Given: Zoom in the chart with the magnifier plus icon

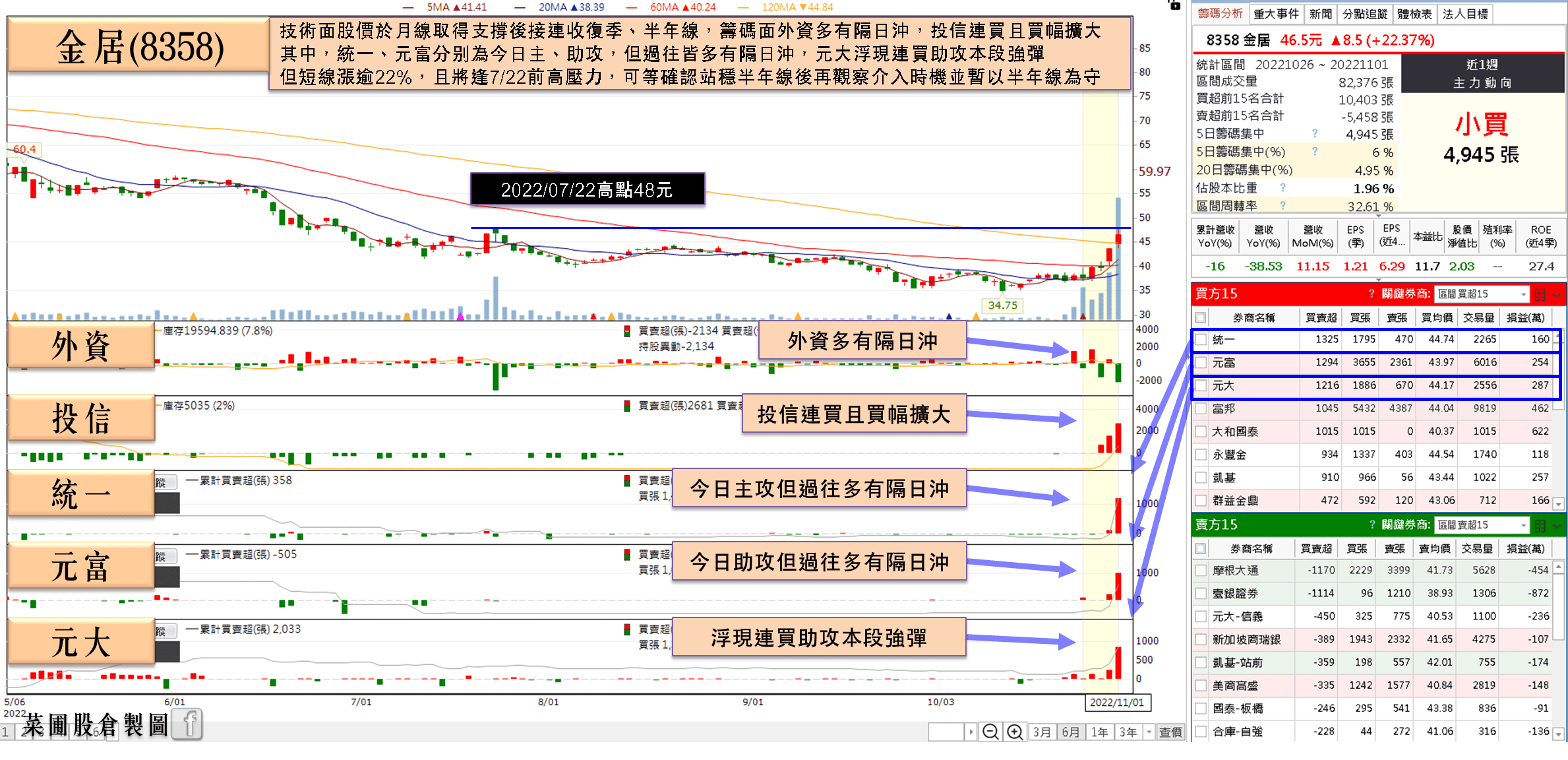Looking at the screenshot, I should 1015,732.
